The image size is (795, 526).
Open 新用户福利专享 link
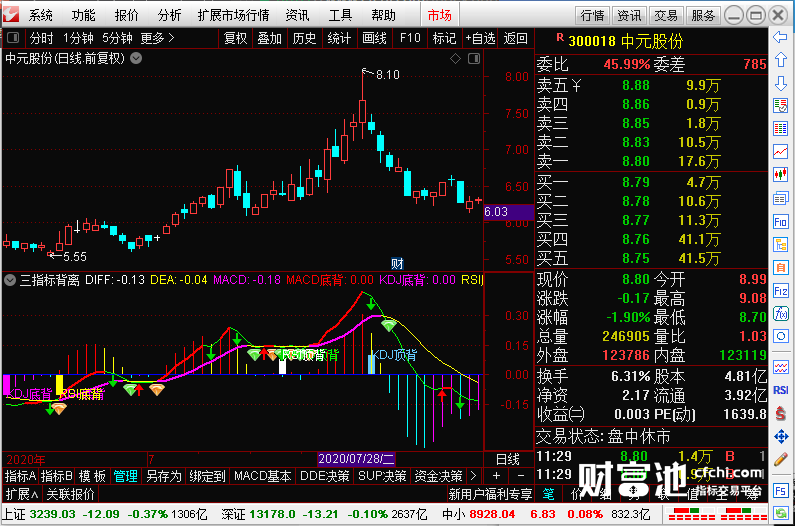pos(490,494)
